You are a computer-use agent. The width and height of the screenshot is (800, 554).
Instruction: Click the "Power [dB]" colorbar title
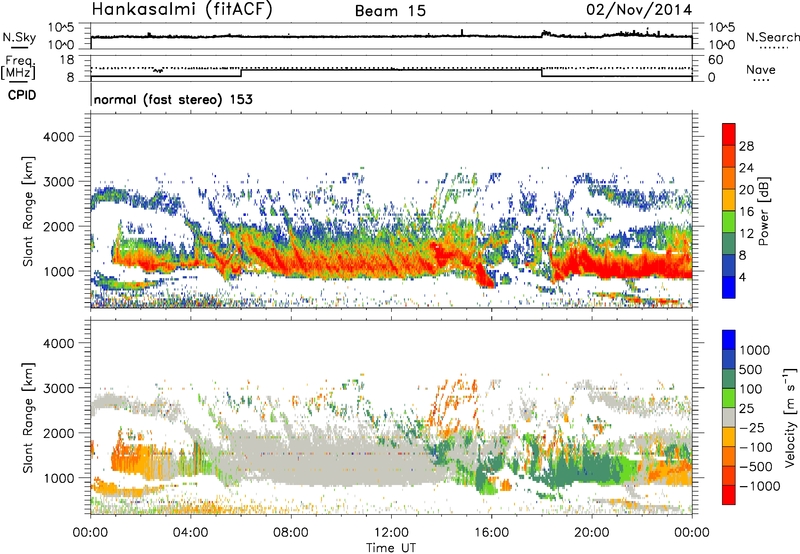click(x=763, y=211)
